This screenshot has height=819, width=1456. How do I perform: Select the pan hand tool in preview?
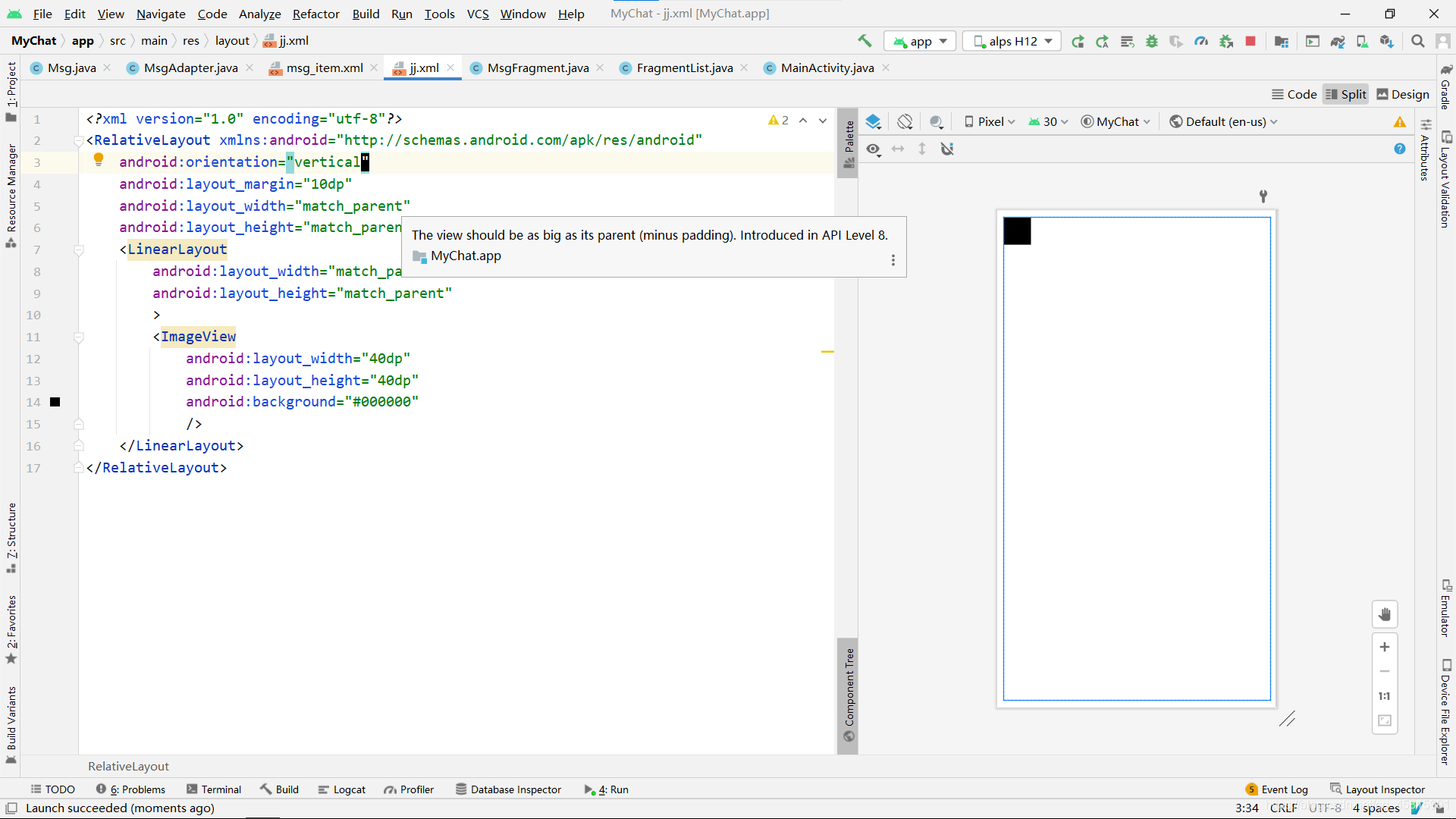point(1385,614)
